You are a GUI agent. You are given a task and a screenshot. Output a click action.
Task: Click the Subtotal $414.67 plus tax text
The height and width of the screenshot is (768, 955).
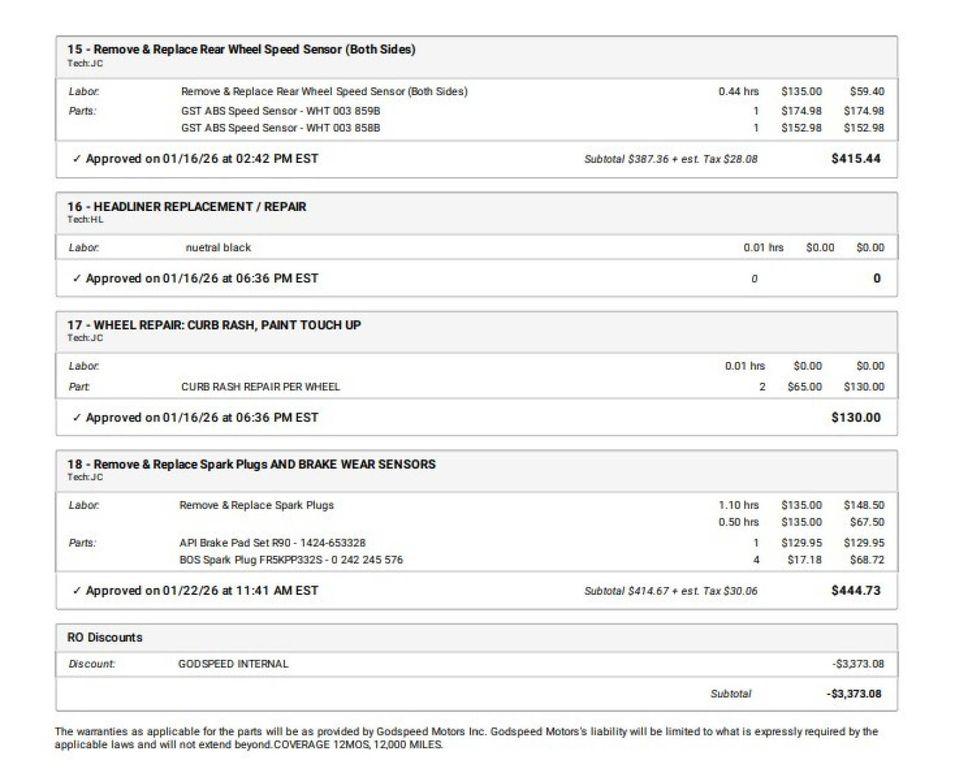point(670,591)
